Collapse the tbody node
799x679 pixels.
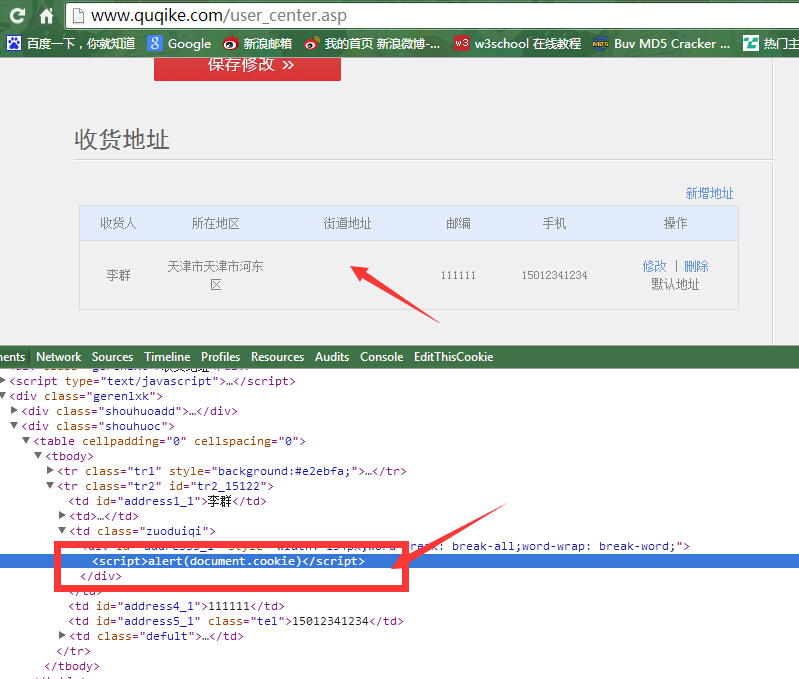[x=38, y=455]
